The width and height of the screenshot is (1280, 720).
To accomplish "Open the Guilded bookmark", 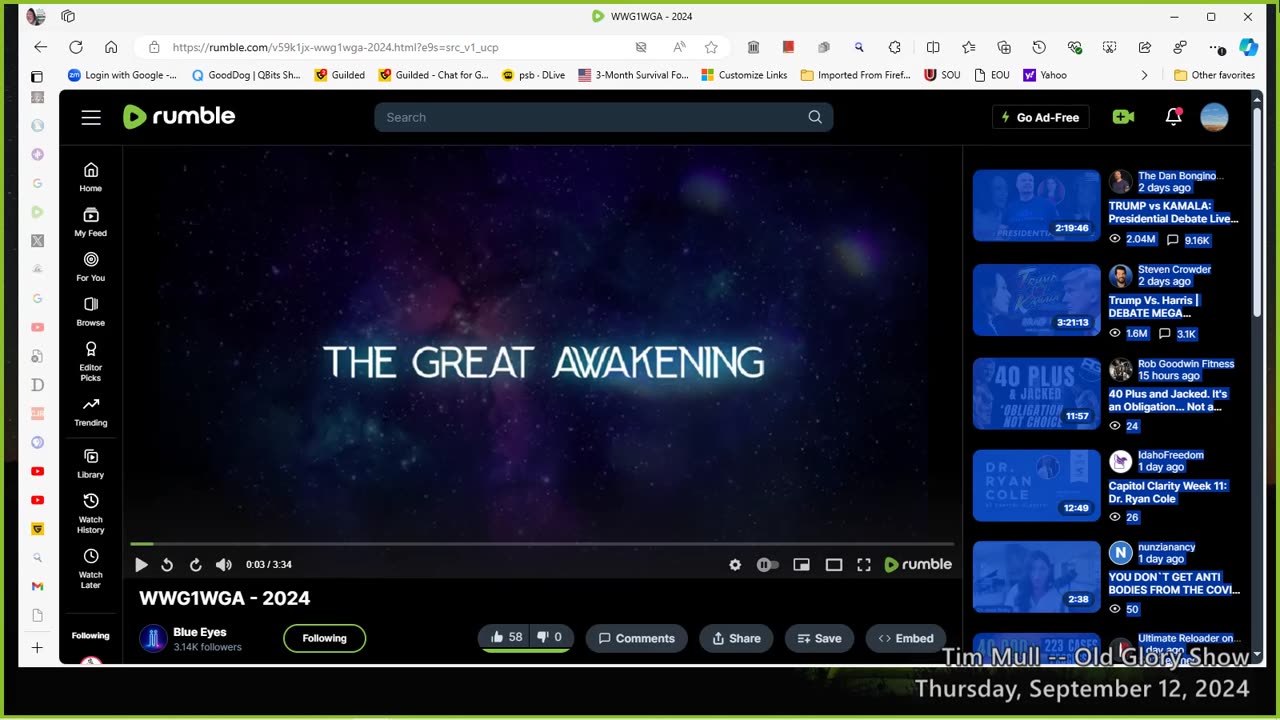I will tap(340, 75).
